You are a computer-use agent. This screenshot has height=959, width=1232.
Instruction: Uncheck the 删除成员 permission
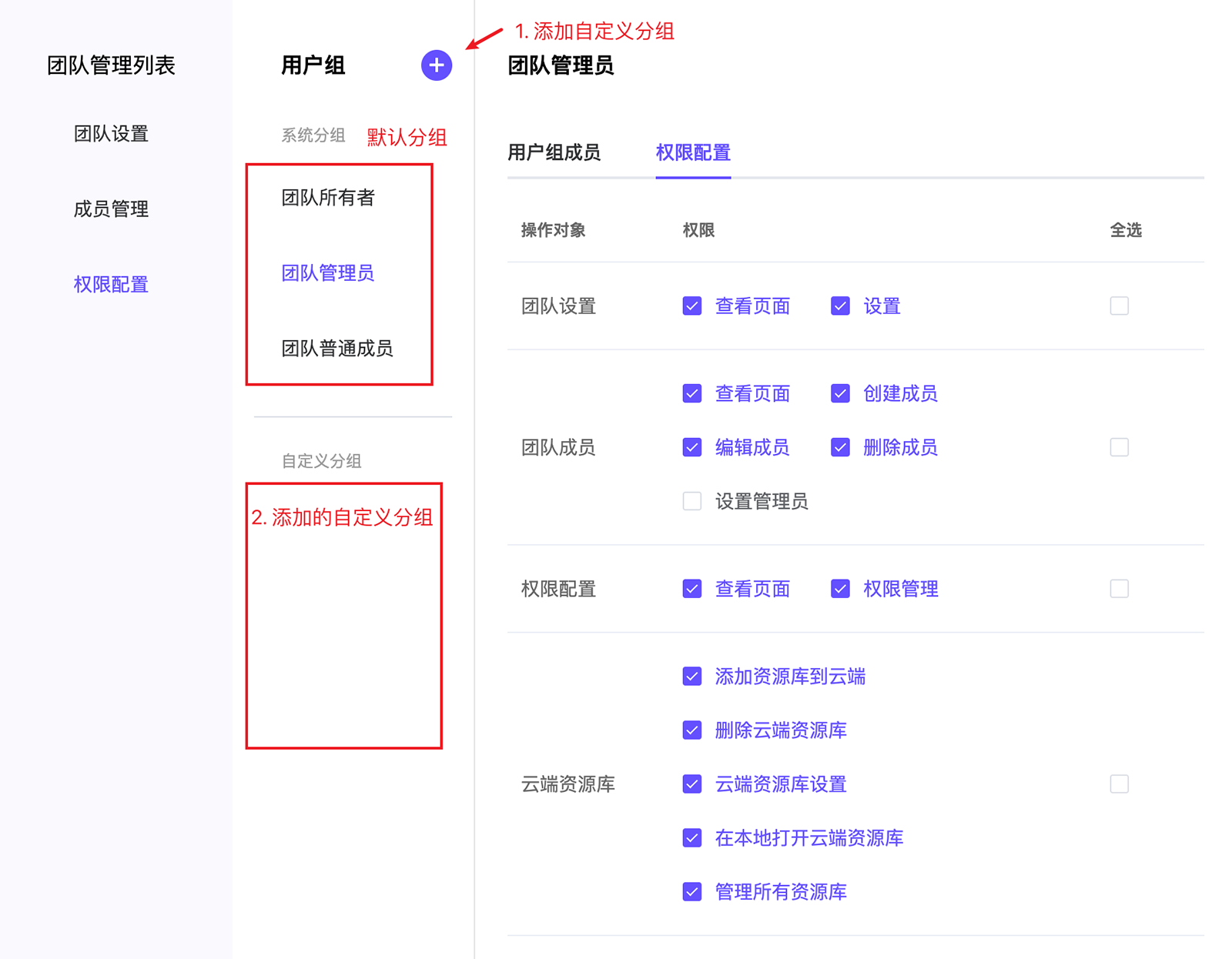tap(840, 448)
